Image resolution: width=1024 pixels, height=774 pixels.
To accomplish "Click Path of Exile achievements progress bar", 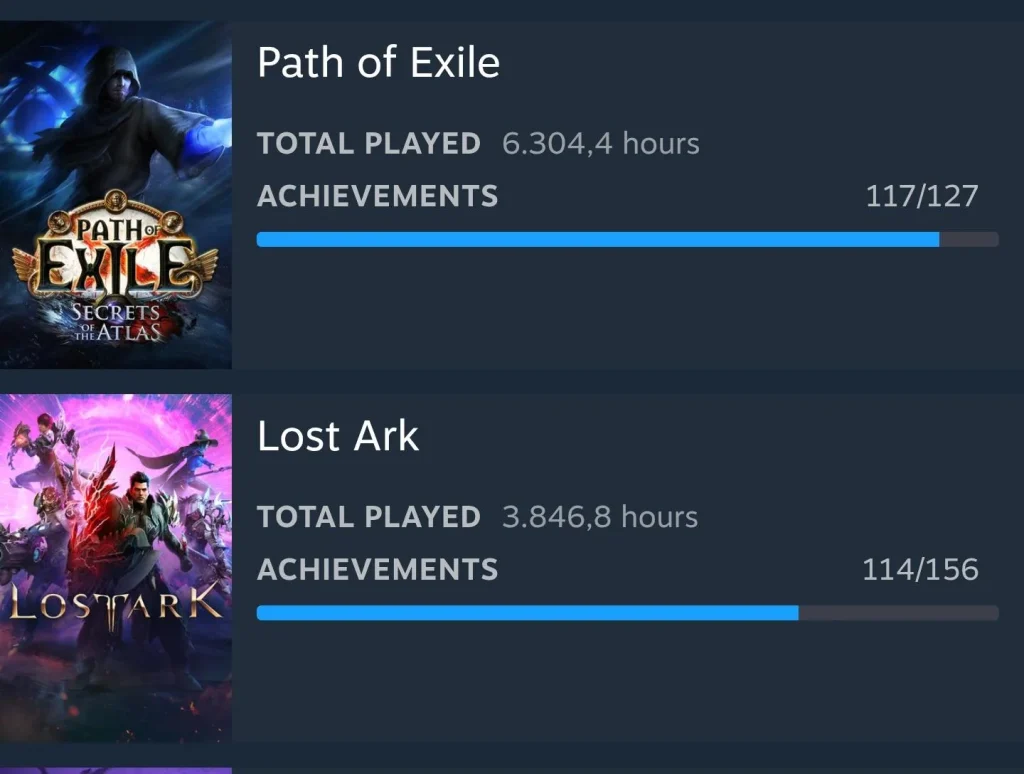I will [597, 239].
